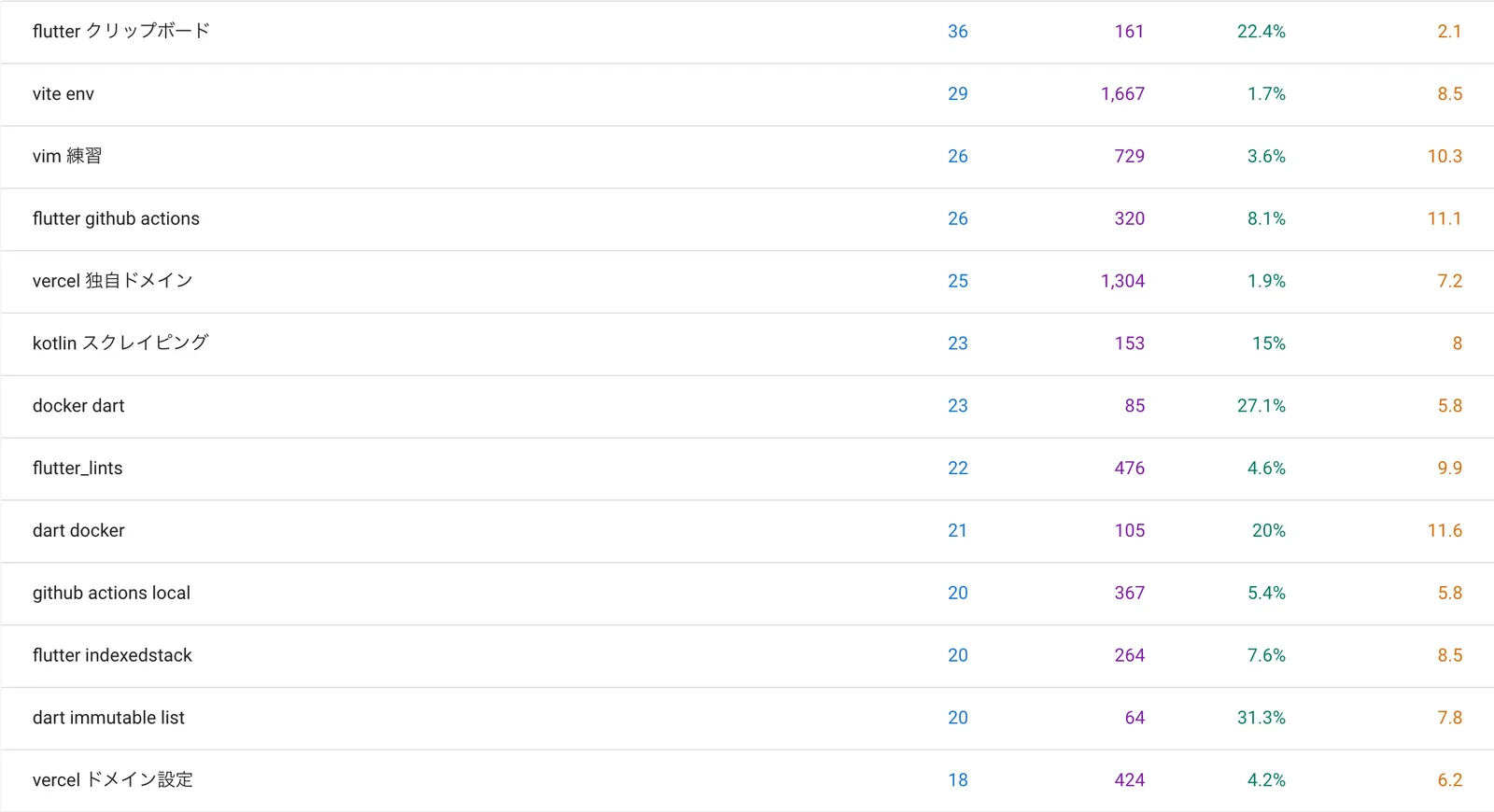The width and height of the screenshot is (1494, 812).
Task: Click the "docker dart" query row
Action: pyautogui.click(x=78, y=406)
